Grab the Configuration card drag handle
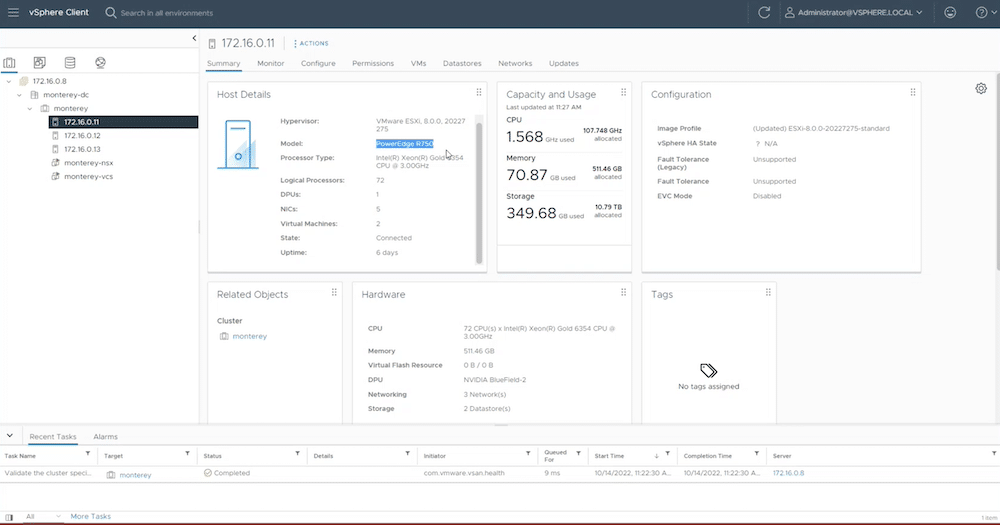1000x525 pixels. point(913,92)
